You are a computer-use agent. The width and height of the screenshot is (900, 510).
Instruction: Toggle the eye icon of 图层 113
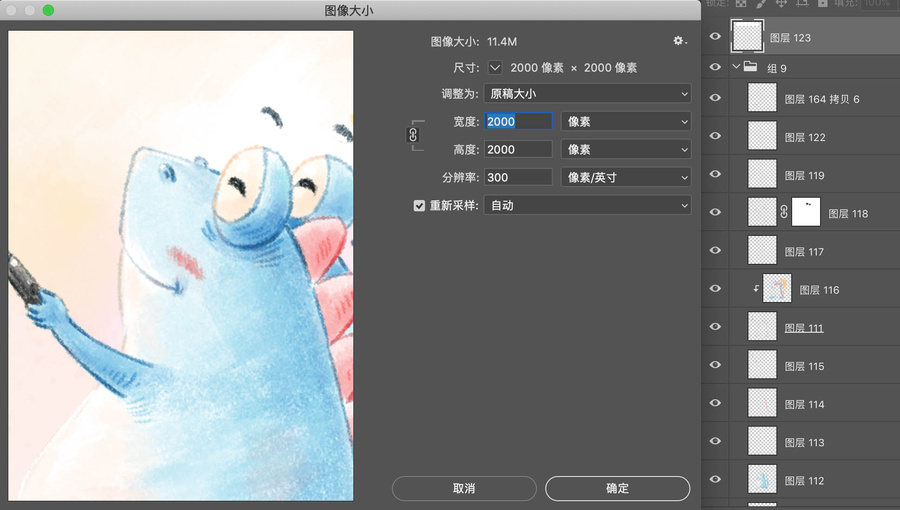coord(715,441)
